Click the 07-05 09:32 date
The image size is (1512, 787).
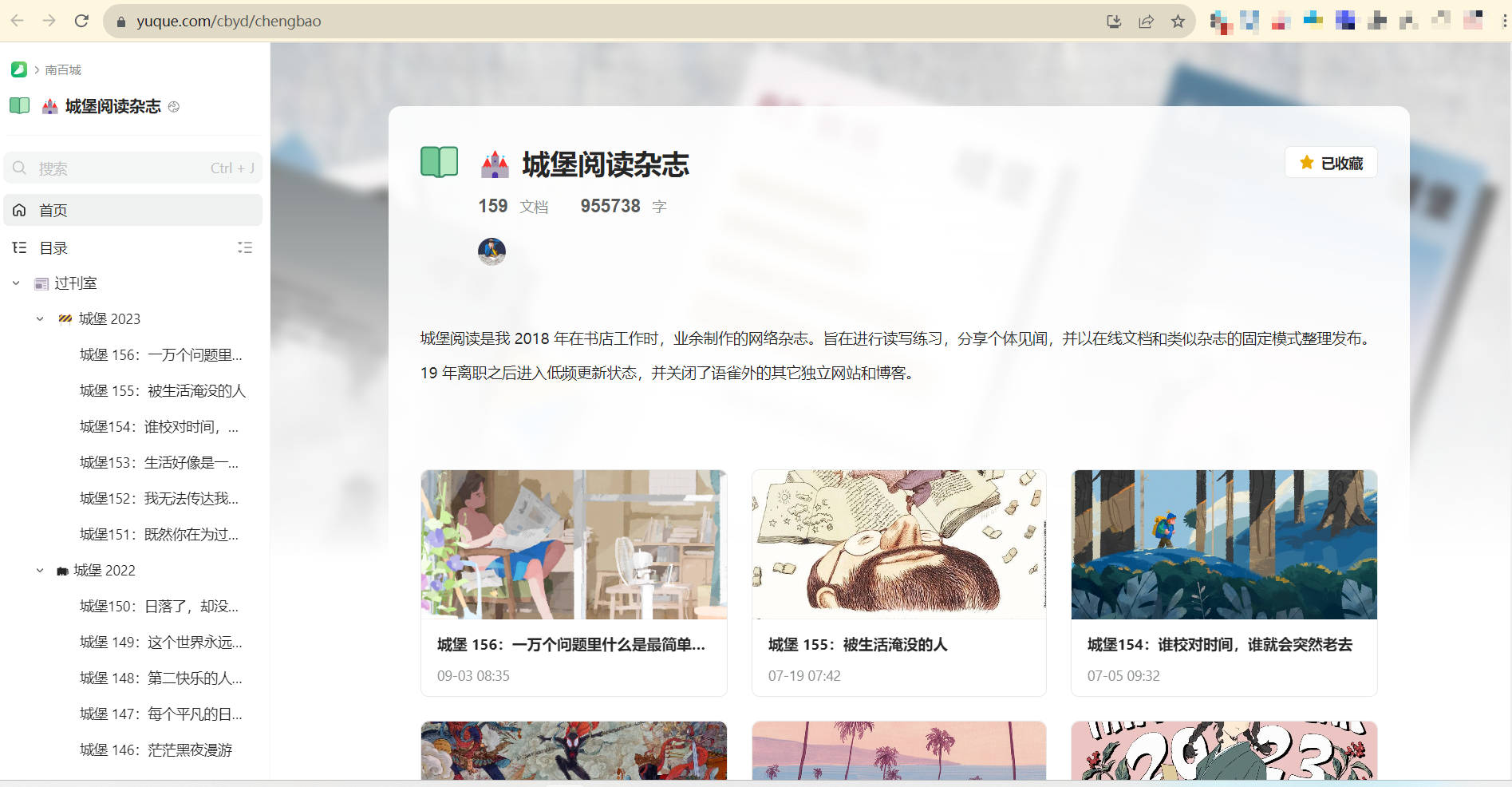(1123, 676)
